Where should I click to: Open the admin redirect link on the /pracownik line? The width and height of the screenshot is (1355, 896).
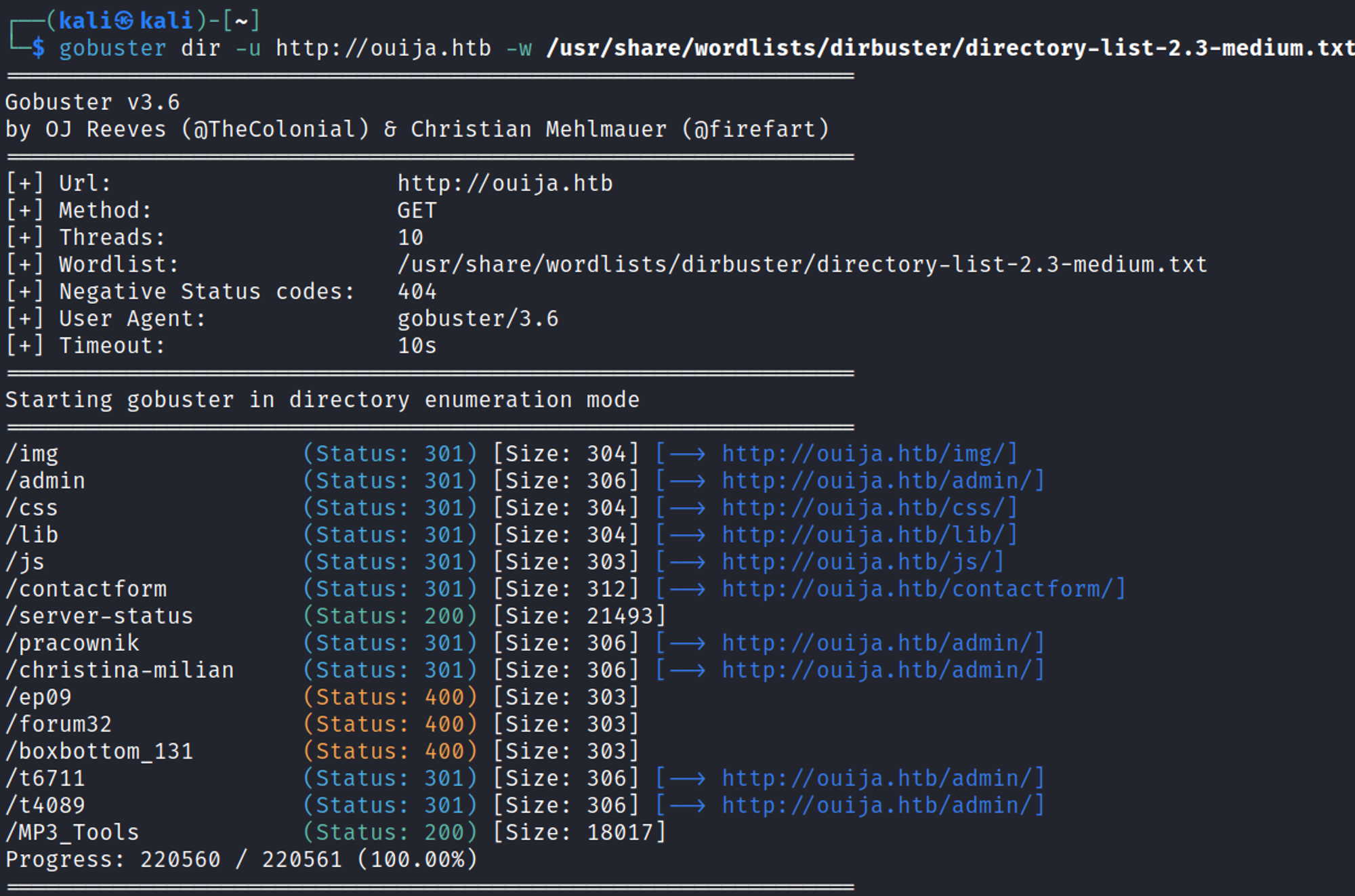click(882, 643)
